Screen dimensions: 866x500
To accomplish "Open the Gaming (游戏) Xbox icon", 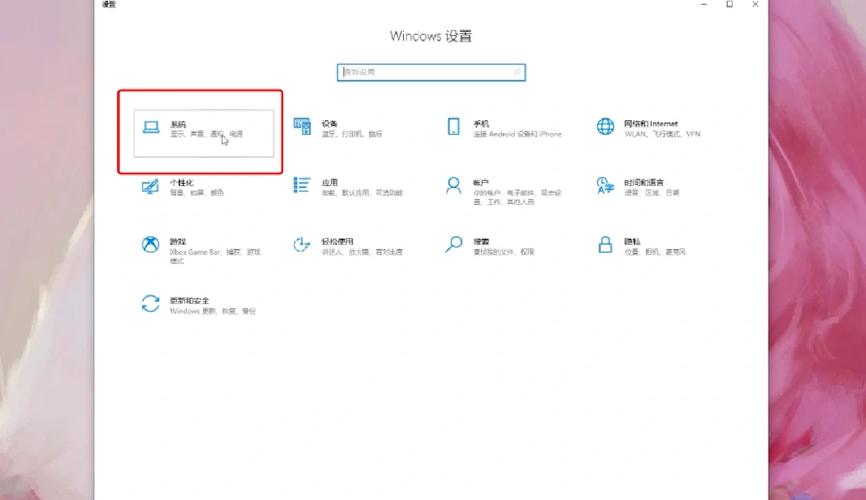I will [150, 244].
